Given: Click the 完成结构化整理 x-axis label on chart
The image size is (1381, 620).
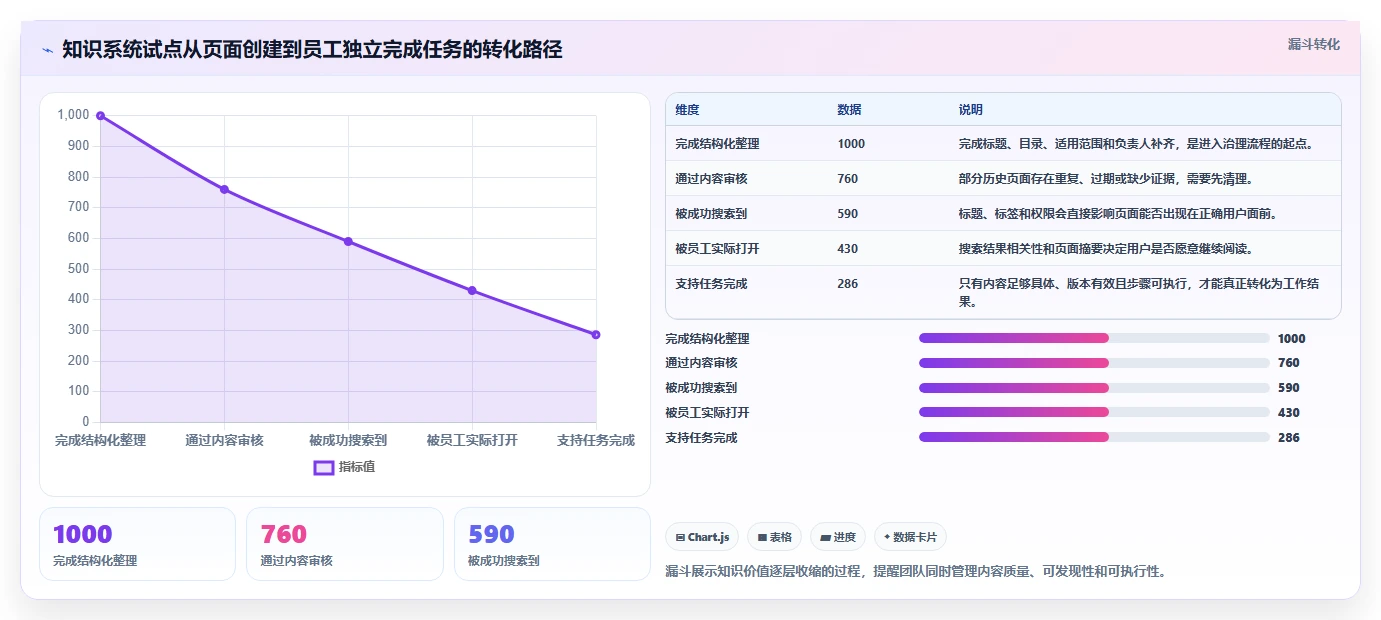Looking at the screenshot, I should tap(100, 440).
